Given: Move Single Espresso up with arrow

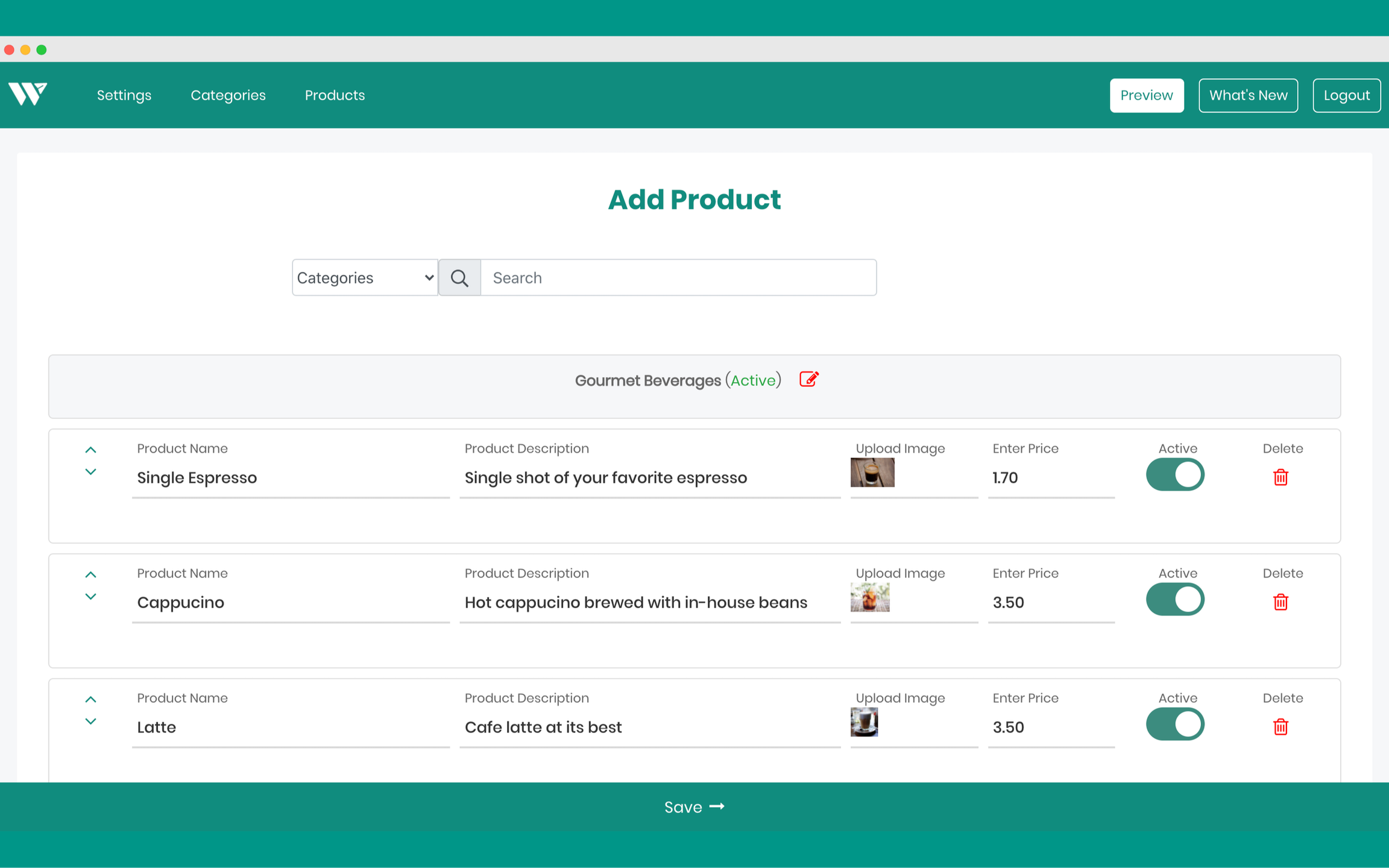Looking at the screenshot, I should pyautogui.click(x=90, y=450).
